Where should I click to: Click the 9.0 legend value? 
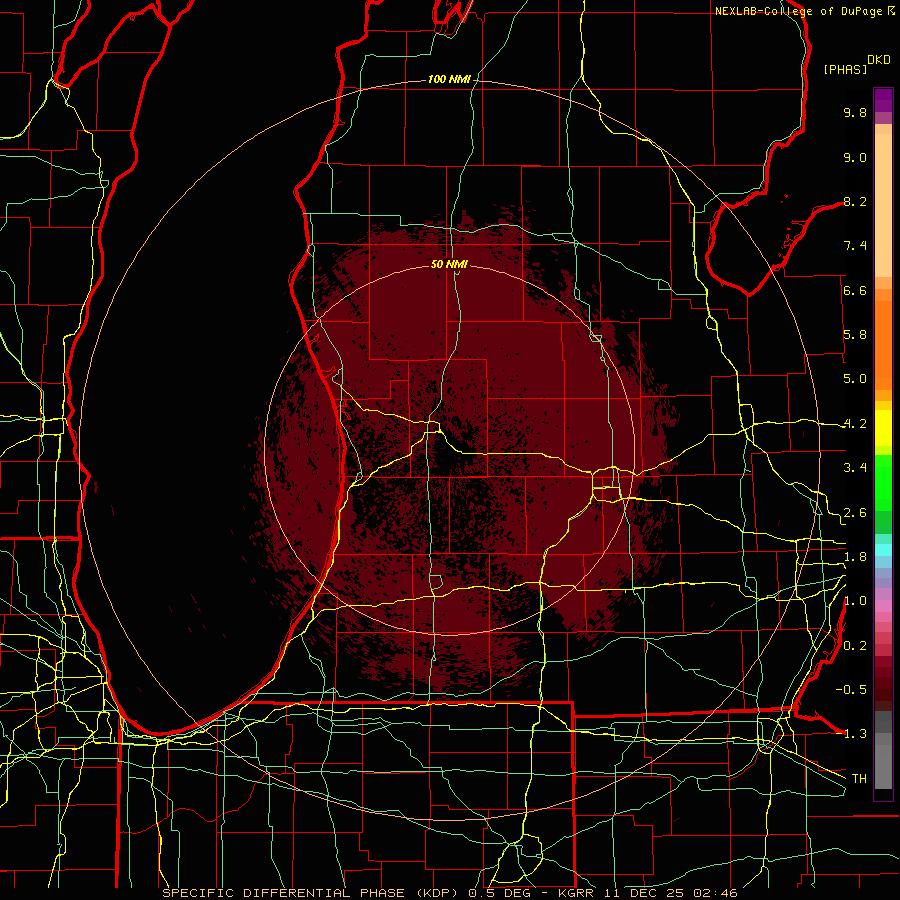coord(855,157)
